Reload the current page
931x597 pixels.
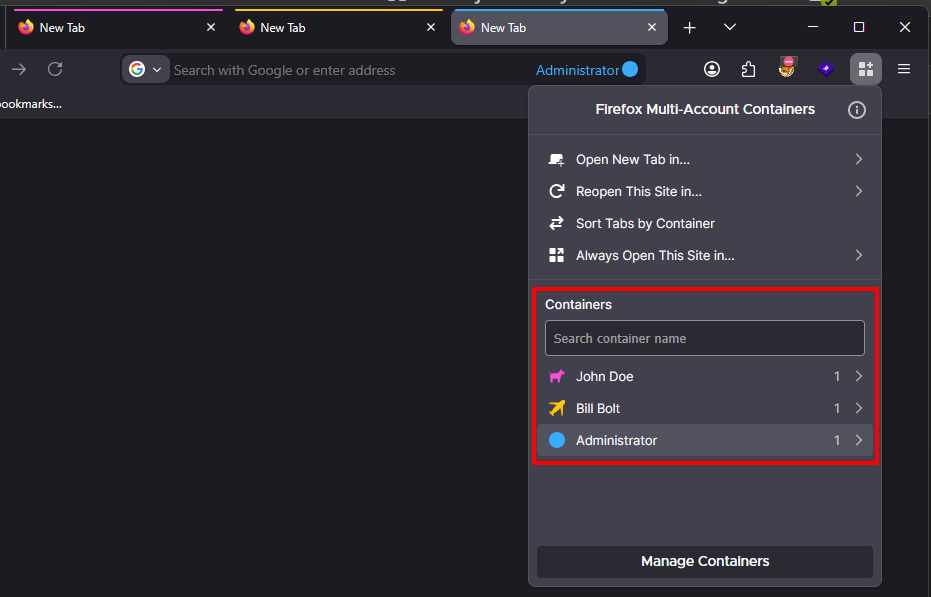55,70
